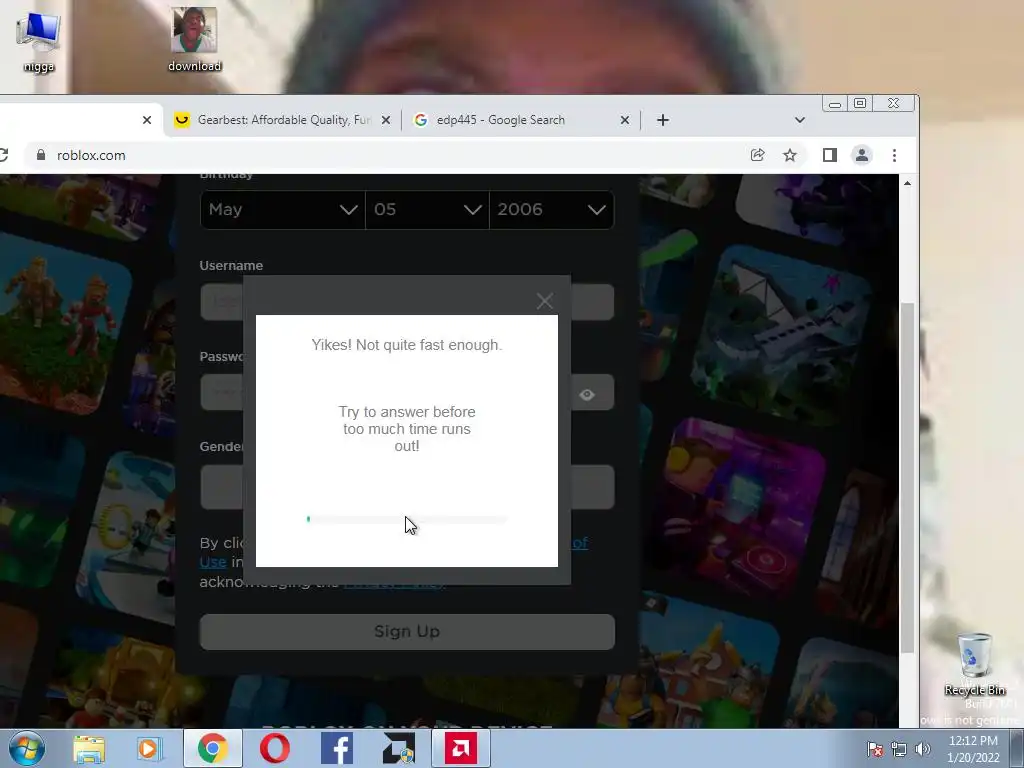Click the page vertical scrollbar thumb
Screen dimensions: 1024x768
(907, 477)
